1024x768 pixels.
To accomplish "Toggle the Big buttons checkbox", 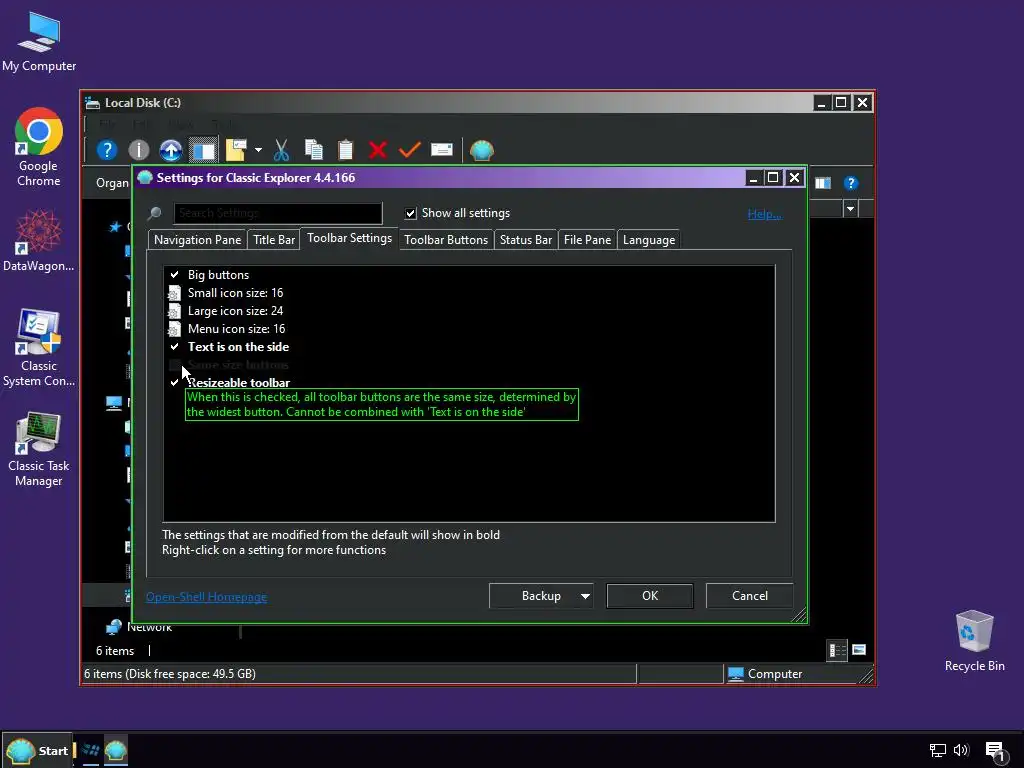I will point(174,275).
